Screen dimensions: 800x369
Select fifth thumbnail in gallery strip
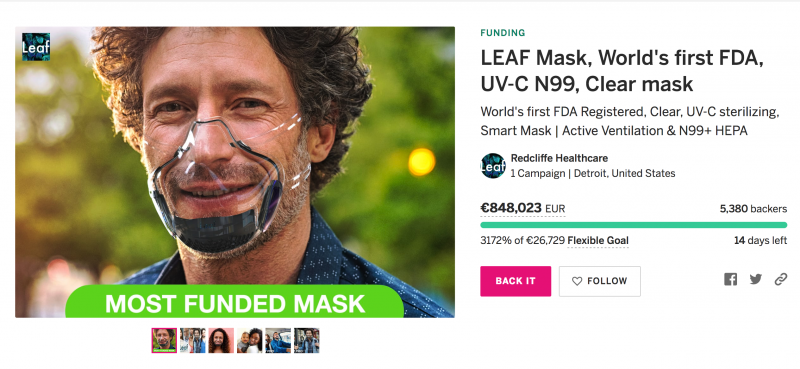click(278, 340)
